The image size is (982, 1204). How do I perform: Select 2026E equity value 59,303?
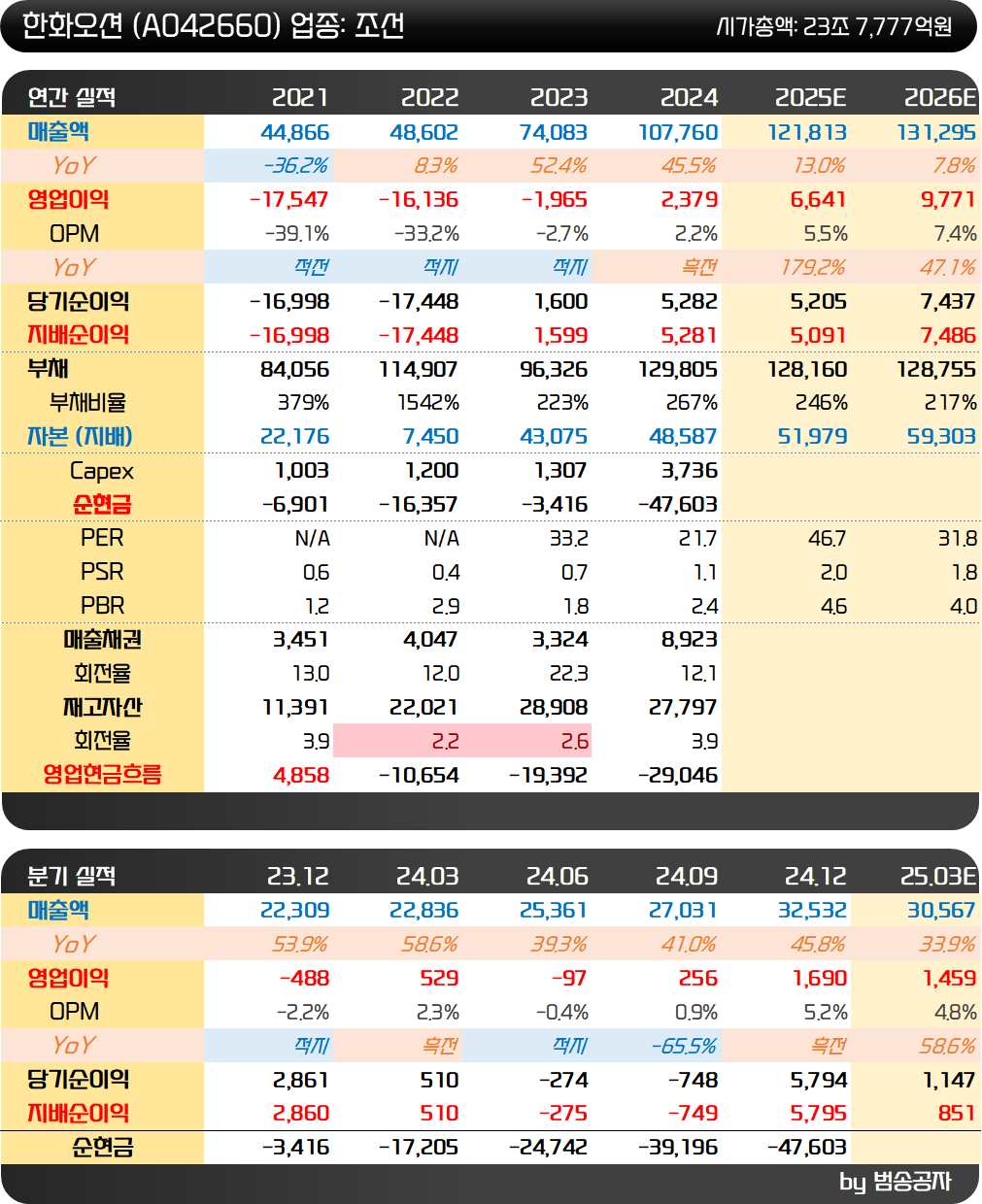(x=941, y=437)
